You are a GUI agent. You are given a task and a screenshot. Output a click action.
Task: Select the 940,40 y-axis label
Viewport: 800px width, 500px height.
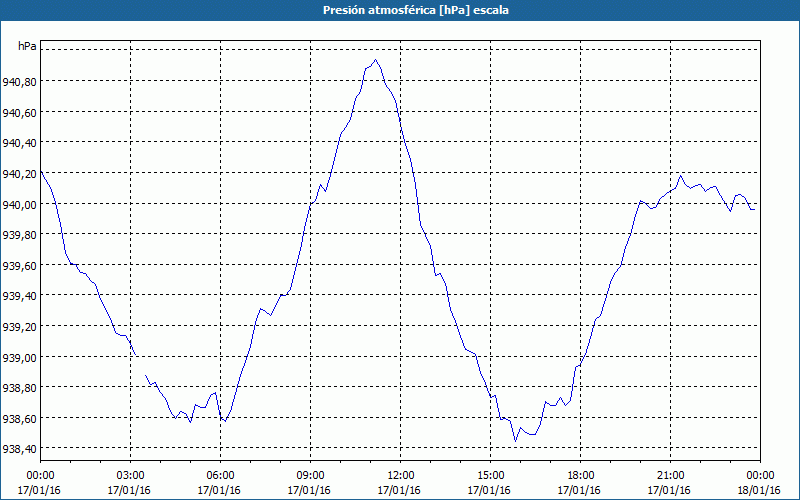pos(19,143)
